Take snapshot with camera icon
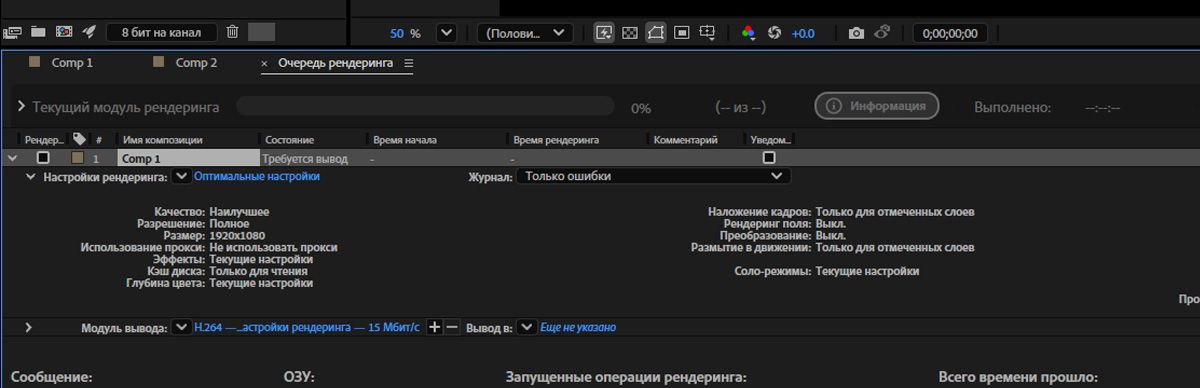Image resolution: width=1200 pixels, height=388 pixels. [x=856, y=33]
